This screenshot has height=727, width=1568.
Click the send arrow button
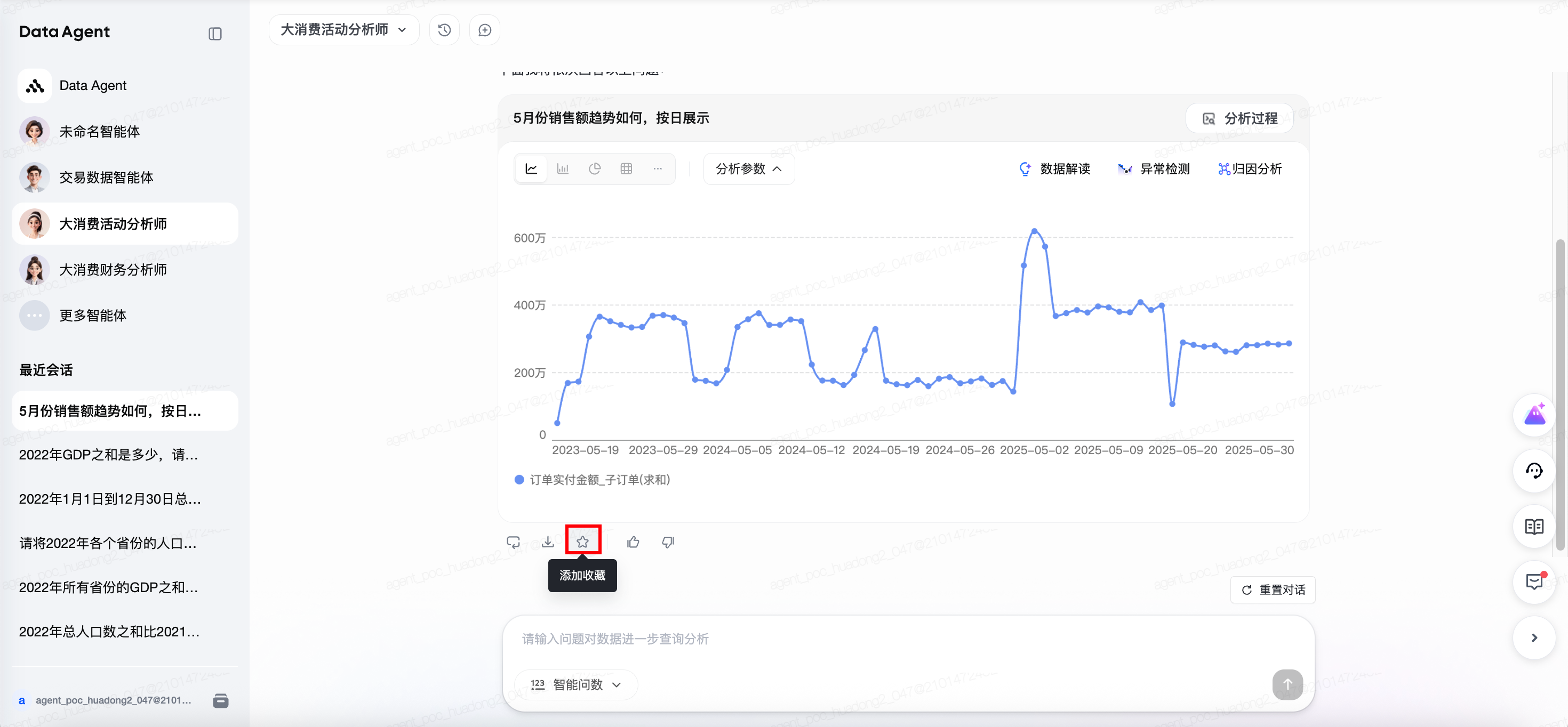(x=1287, y=684)
